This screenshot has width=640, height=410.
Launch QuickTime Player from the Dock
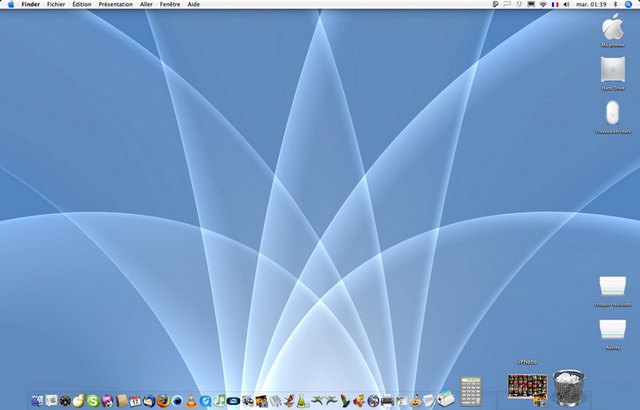(205, 401)
